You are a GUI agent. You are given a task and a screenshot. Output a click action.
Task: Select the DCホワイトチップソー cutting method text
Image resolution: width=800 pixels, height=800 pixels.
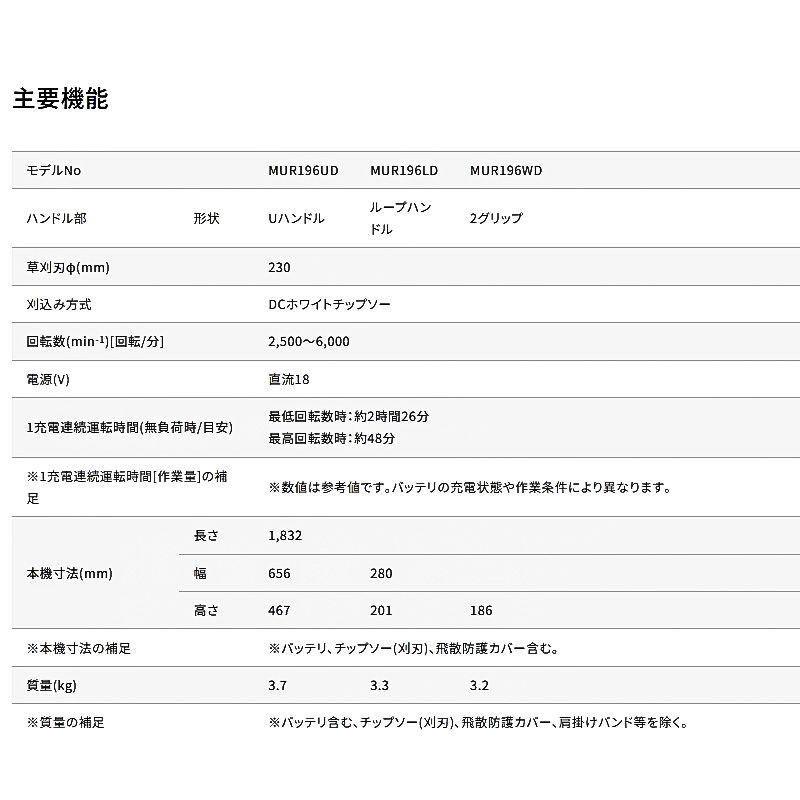[329, 304]
